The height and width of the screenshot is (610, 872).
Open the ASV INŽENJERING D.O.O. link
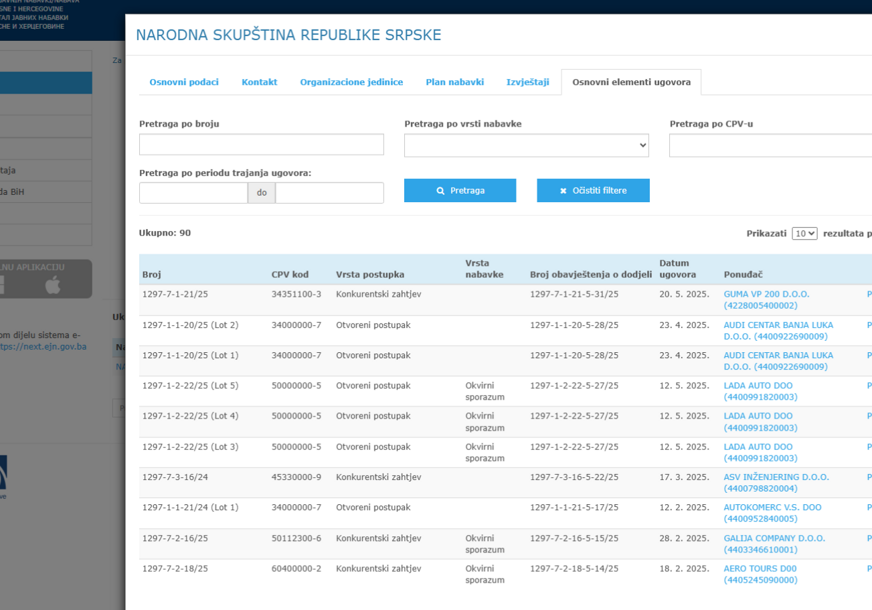[x=776, y=477]
